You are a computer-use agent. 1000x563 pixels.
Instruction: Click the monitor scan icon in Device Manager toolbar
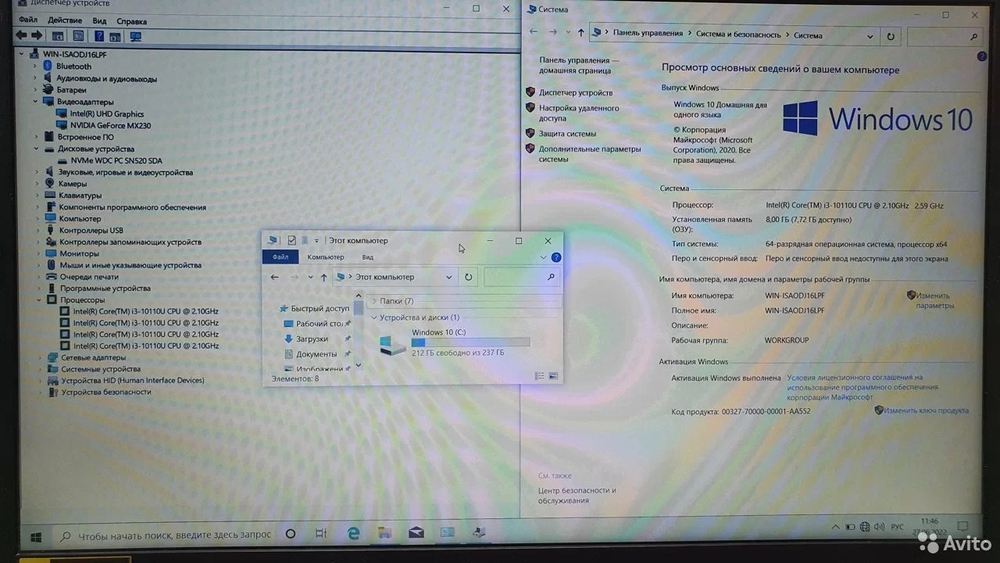pos(135,36)
